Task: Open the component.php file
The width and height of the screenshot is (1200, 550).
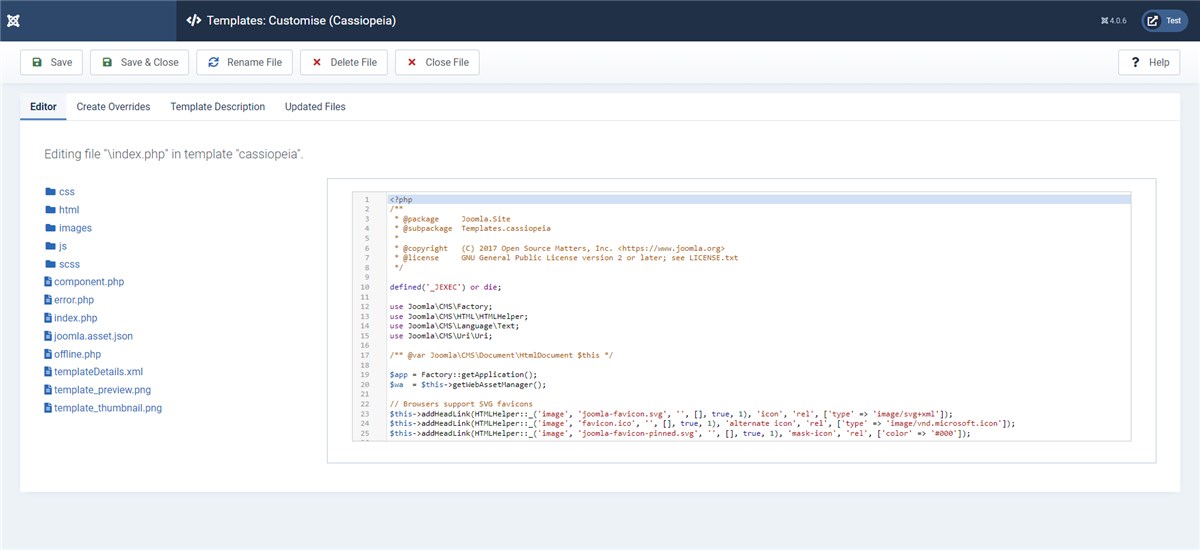Action: tap(89, 282)
